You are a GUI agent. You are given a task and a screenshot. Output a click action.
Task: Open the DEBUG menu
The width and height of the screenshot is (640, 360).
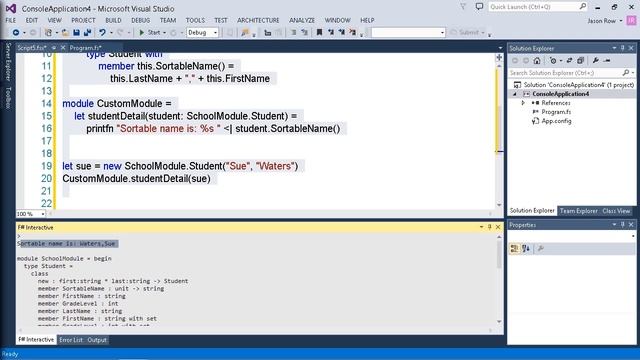[140, 20]
